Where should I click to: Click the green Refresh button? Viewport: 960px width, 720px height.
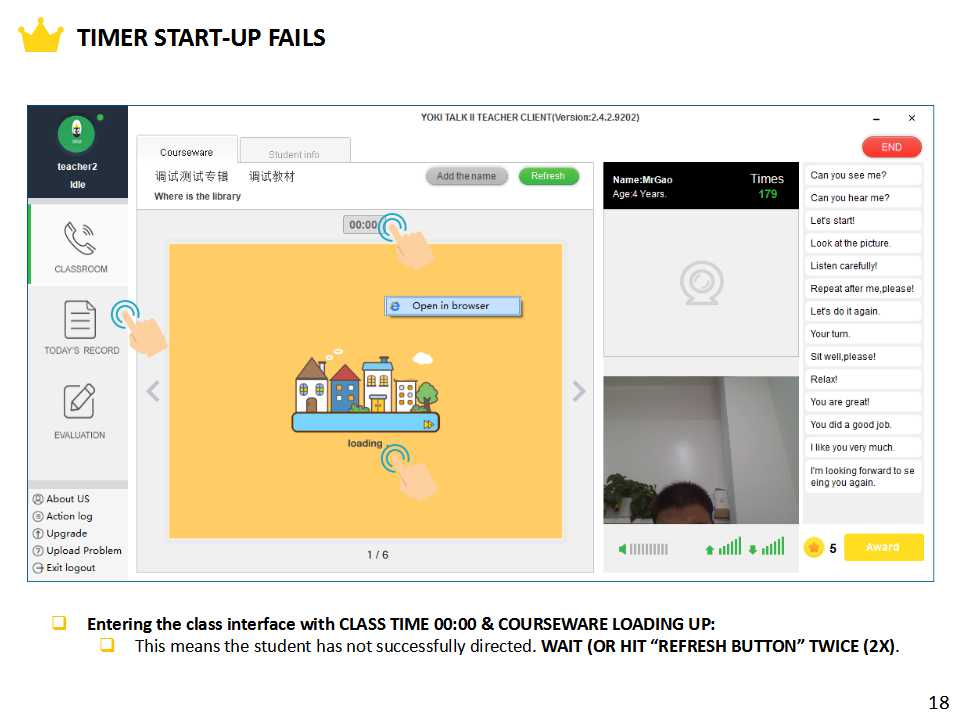coord(548,176)
